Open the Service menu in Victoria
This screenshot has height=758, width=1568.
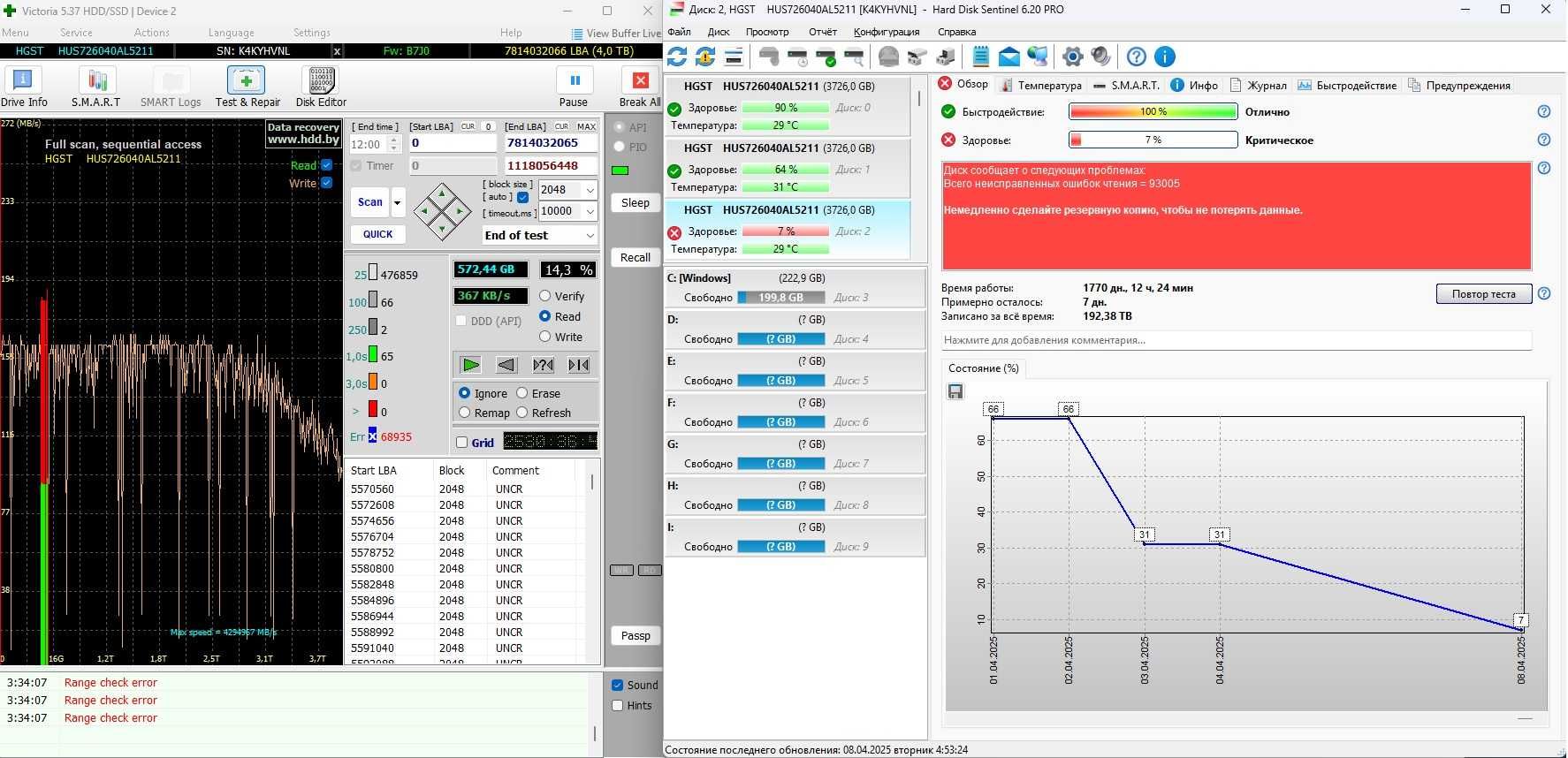point(76,33)
